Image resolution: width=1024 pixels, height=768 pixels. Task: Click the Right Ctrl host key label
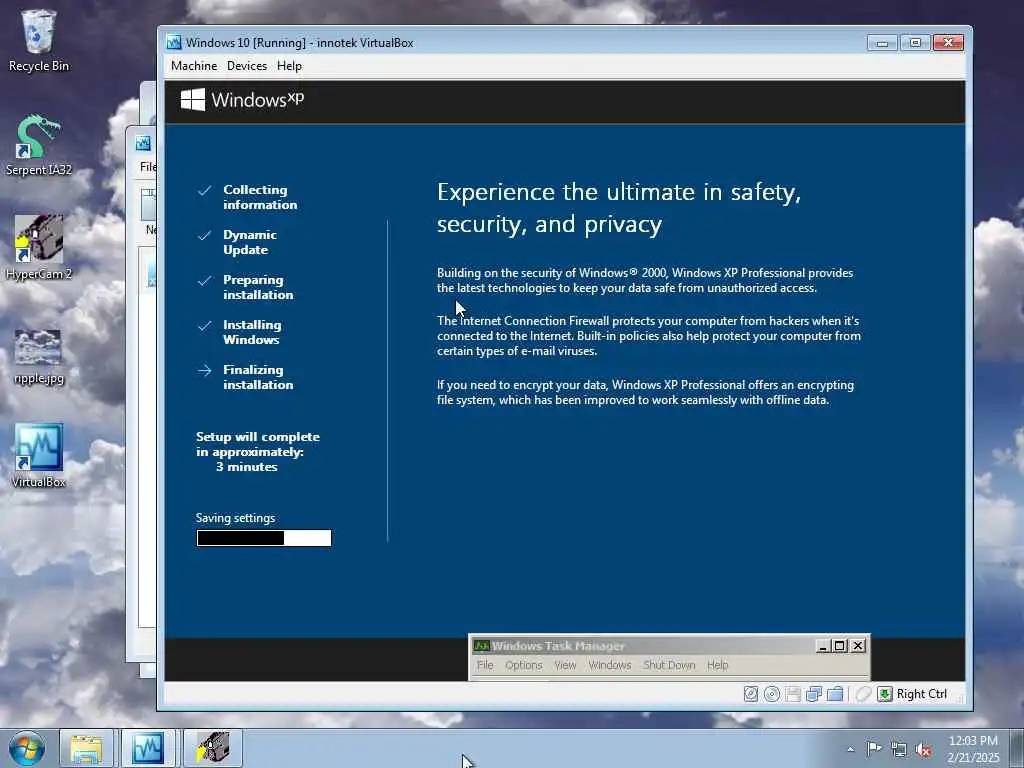(x=921, y=694)
